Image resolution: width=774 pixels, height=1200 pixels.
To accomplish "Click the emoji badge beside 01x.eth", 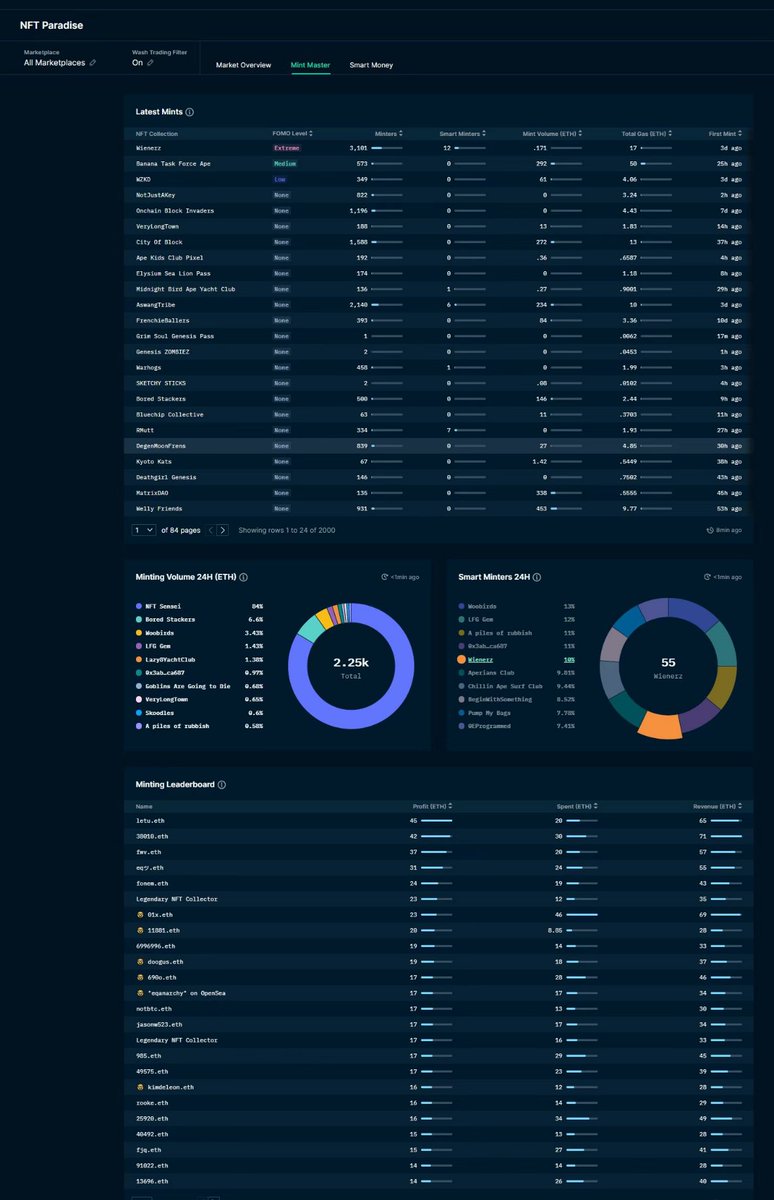I will 140,914.
